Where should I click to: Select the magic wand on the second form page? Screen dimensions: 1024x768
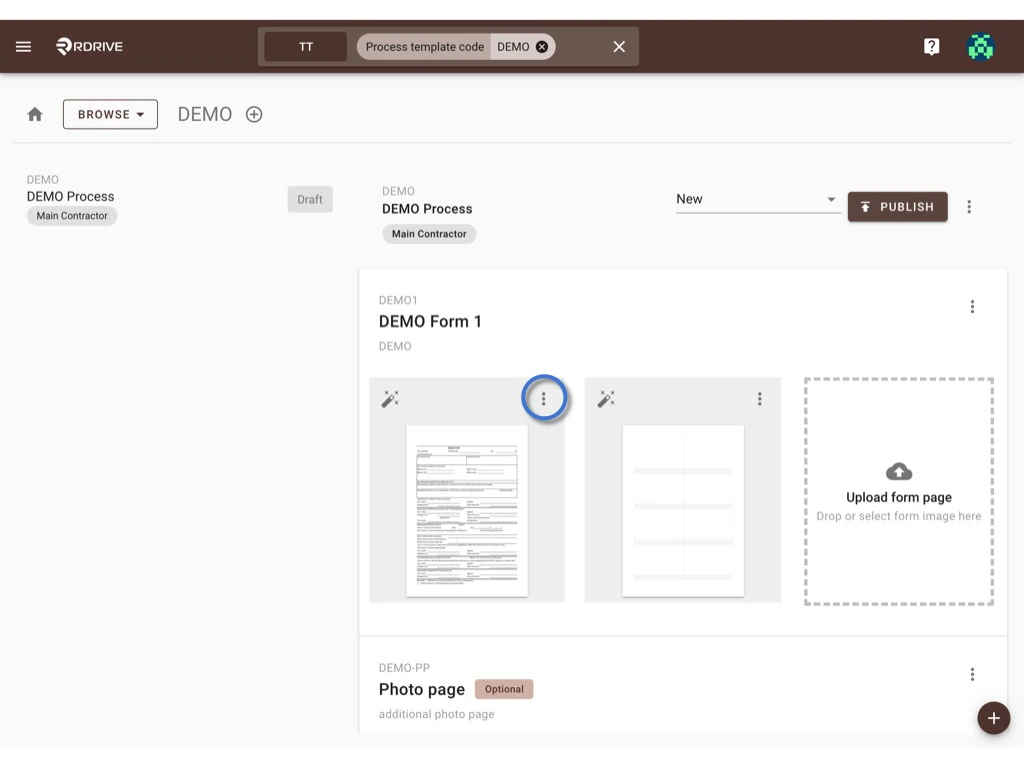pos(606,398)
